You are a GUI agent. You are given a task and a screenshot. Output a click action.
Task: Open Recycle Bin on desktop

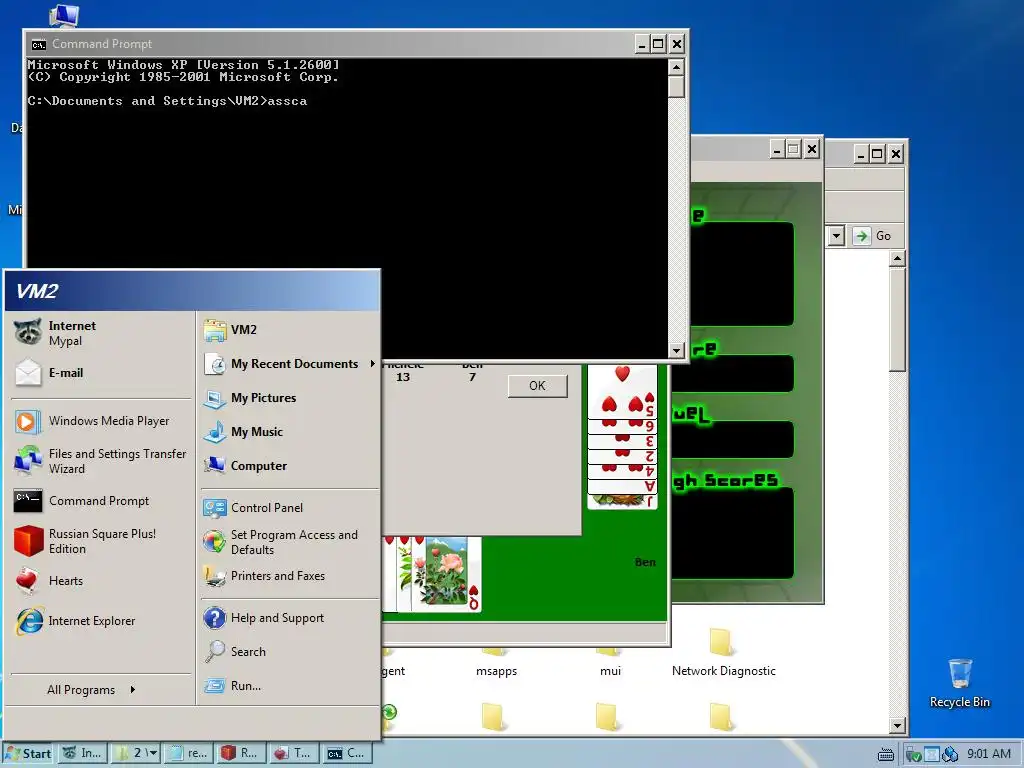959,683
